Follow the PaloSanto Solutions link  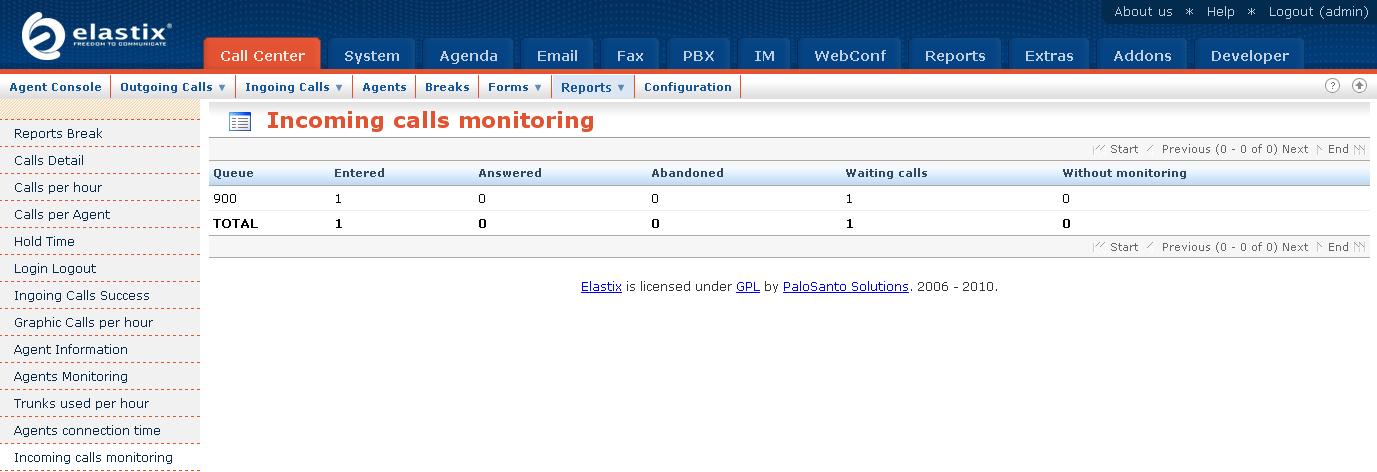845,287
